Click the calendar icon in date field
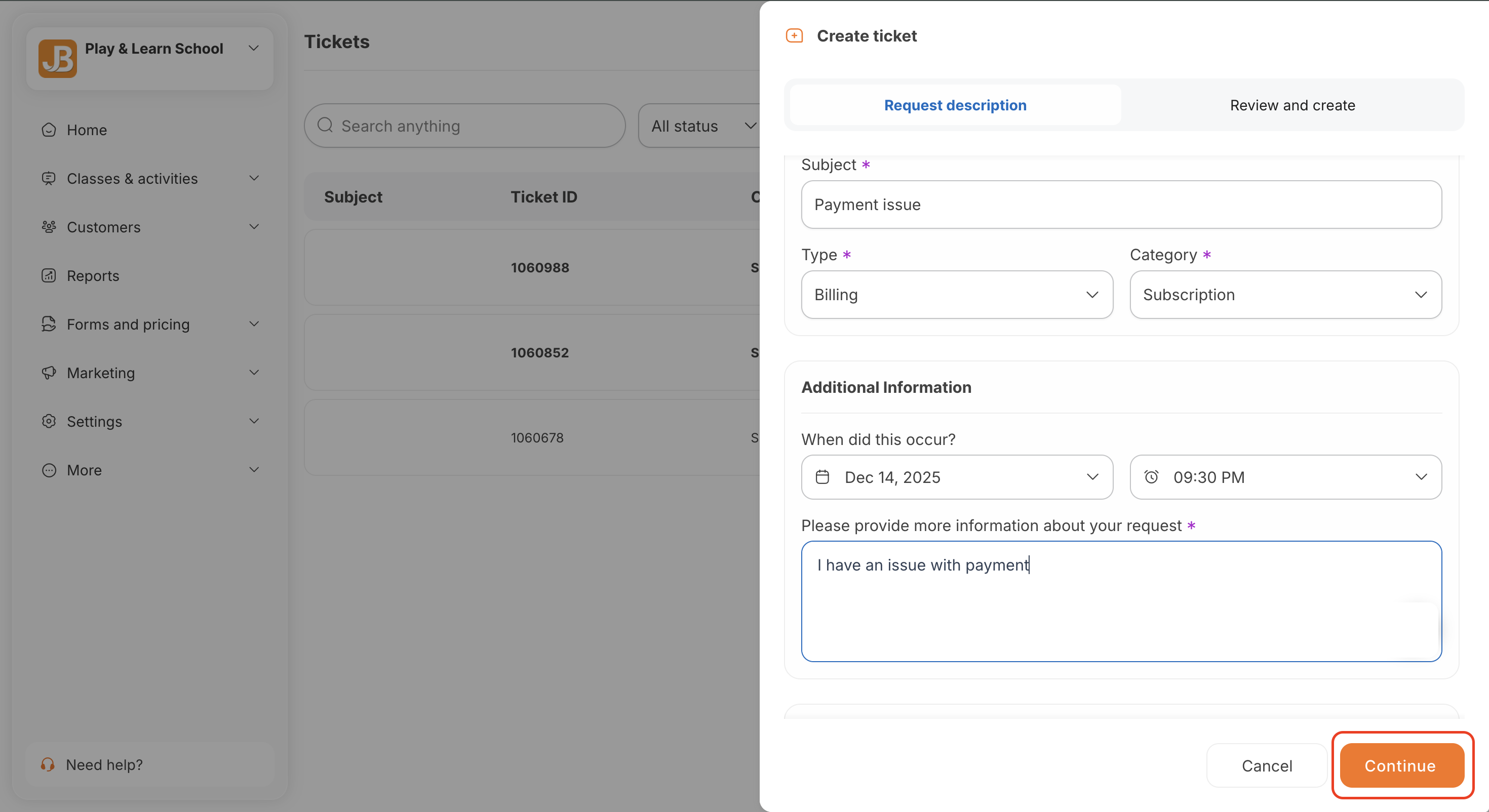 822,477
